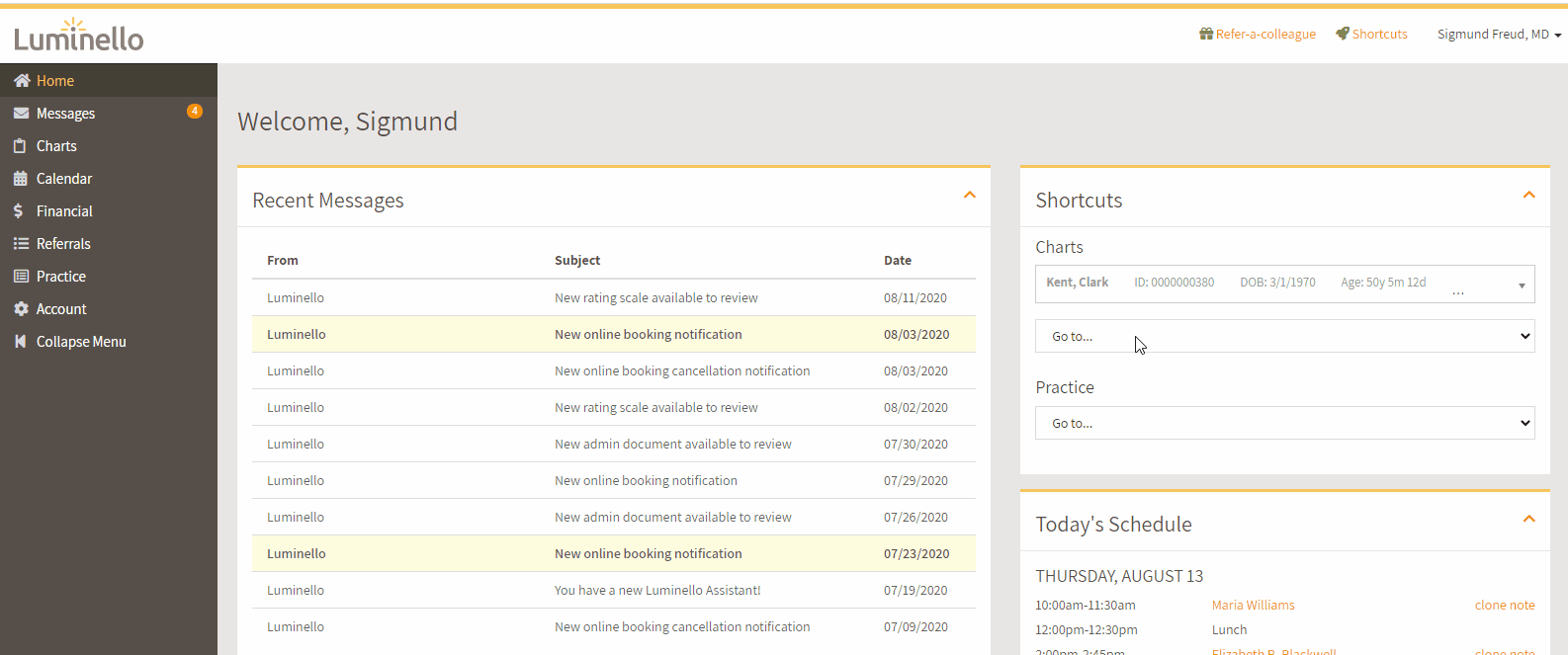The image size is (1568, 655).
Task: Open the 08/11/2020 New rating scale message
Action: pos(614,297)
